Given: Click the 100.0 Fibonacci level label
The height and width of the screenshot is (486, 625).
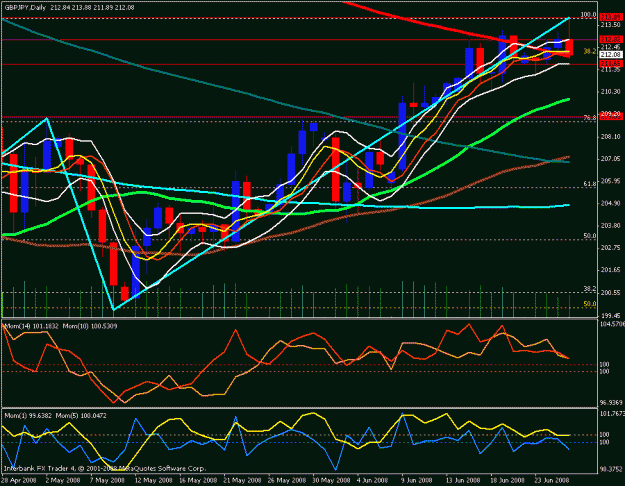Looking at the screenshot, I should coord(588,15).
